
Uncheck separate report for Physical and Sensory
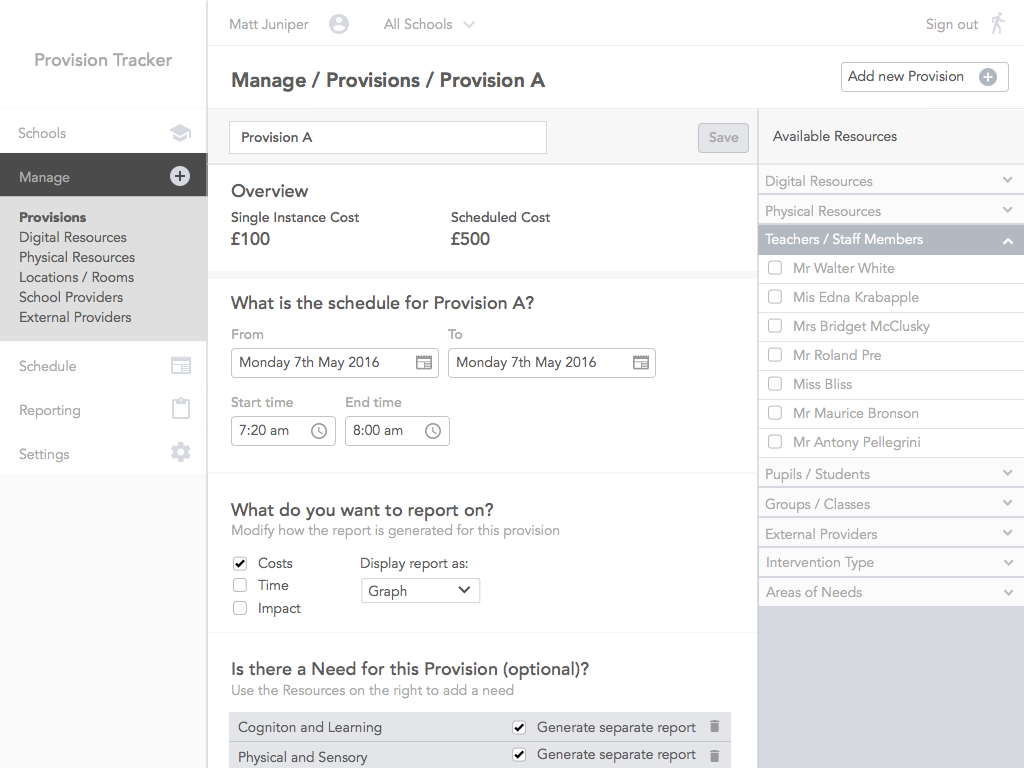(x=519, y=755)
